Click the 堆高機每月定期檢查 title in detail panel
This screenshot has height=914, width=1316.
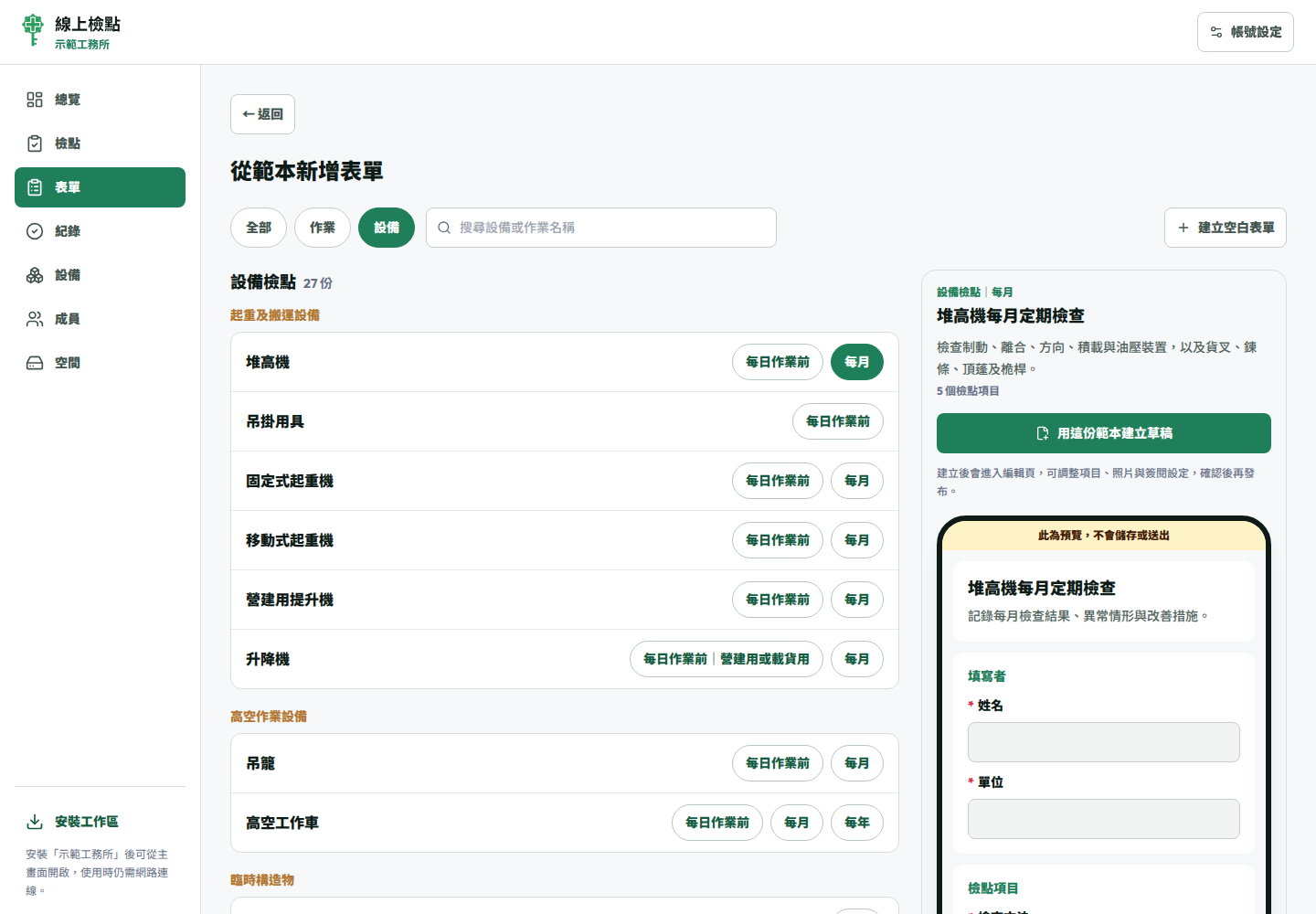pyautogui.click(x=1011, y=316)
